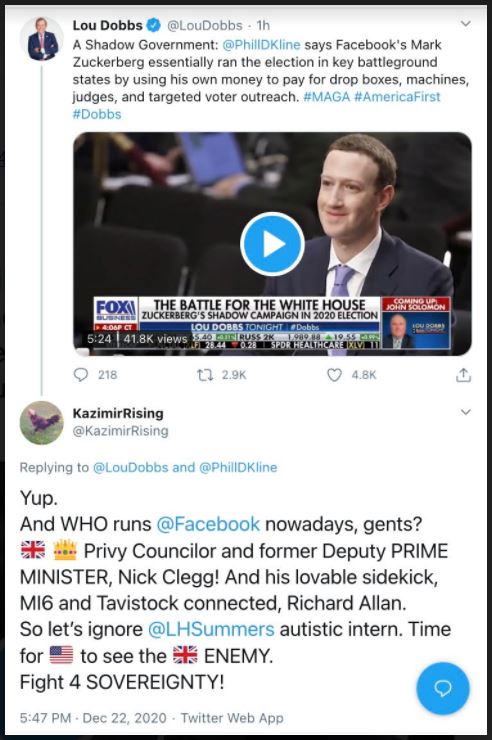Open the @Facebook mention in the reply
Viewport: 492px width, 740px height.
click(x=208, y=524)
